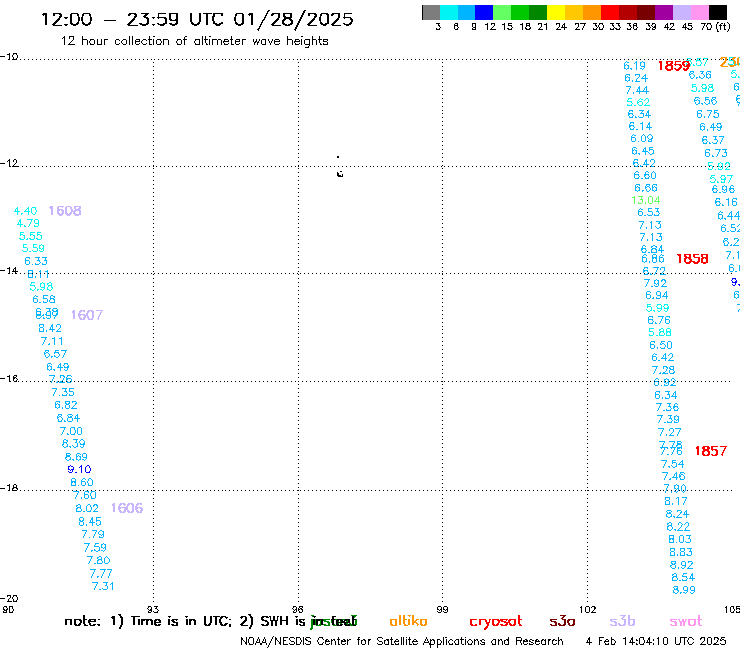The height and width of the screenshot is (650, 740).
Task: Click the lavender swatch in the color legend
Action: click(x=682, y=13)
